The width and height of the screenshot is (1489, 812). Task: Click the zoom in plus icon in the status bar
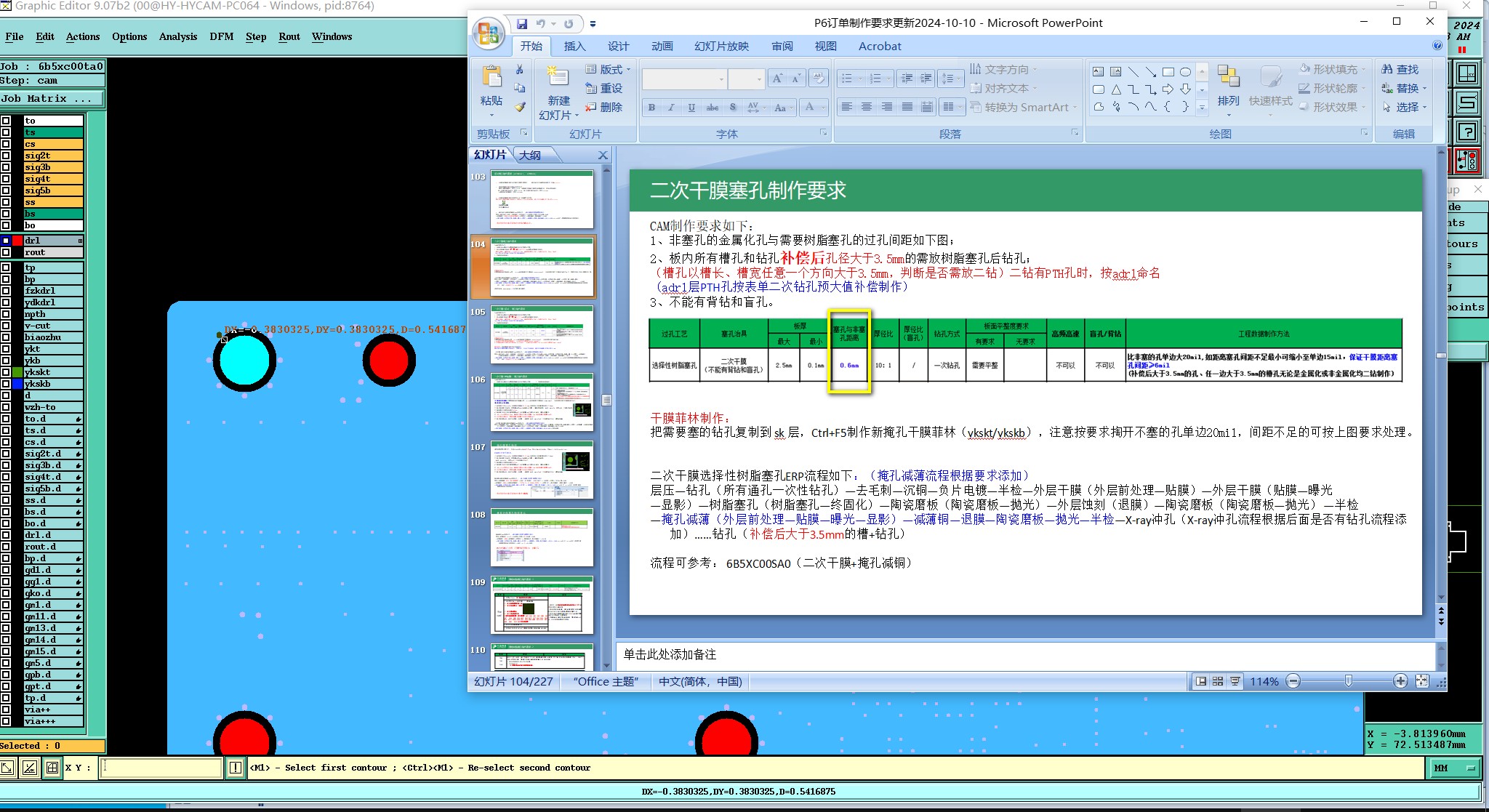(x=1400, y=681)
